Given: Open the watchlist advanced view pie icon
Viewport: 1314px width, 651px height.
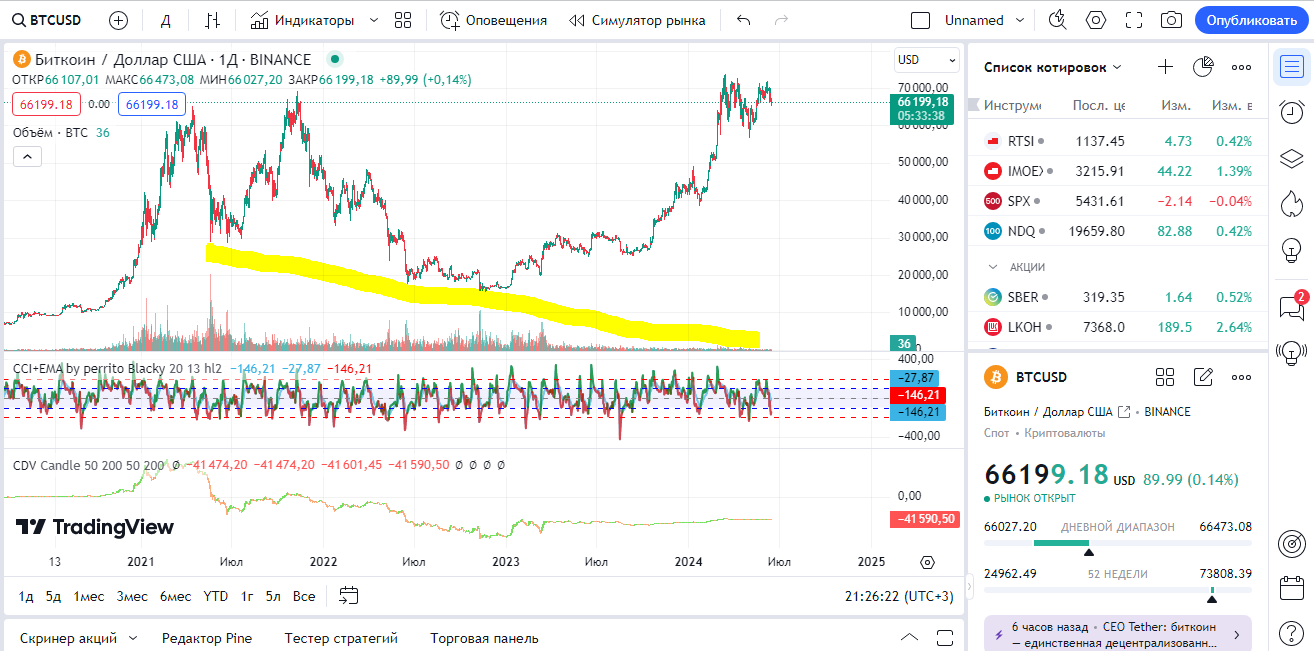Looking at the screenshot, I should point(1203,67).
